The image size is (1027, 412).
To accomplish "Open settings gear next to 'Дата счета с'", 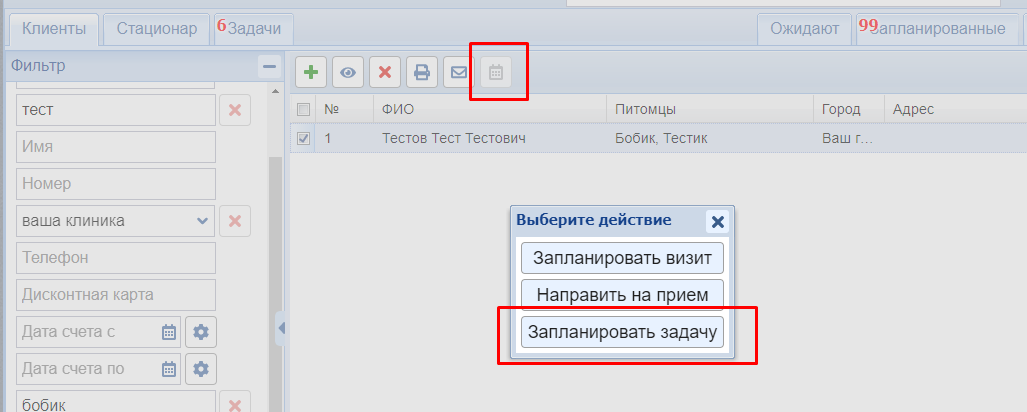I will (201, 332).
